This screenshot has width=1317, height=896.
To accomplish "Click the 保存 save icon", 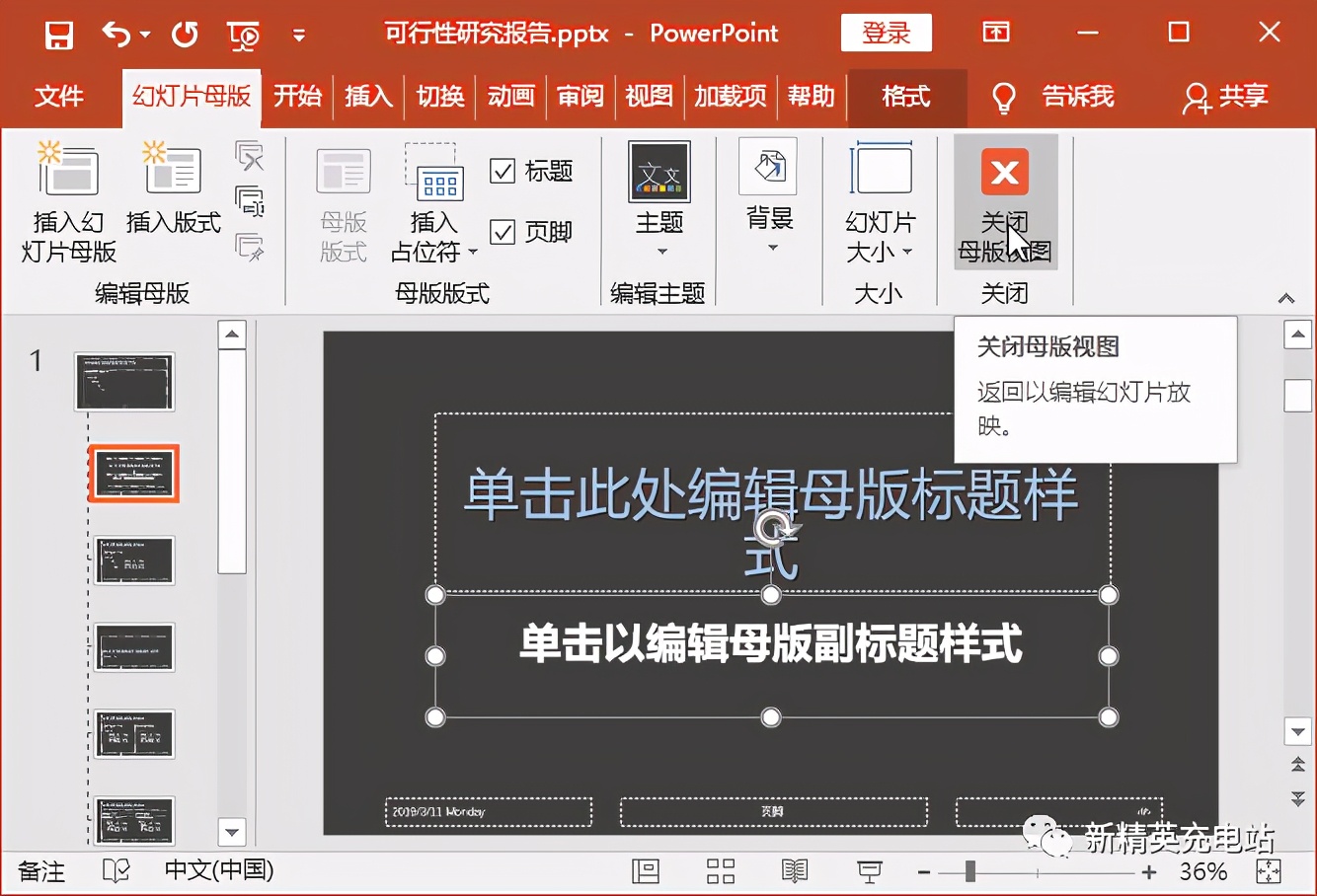I will coord(57,33).
